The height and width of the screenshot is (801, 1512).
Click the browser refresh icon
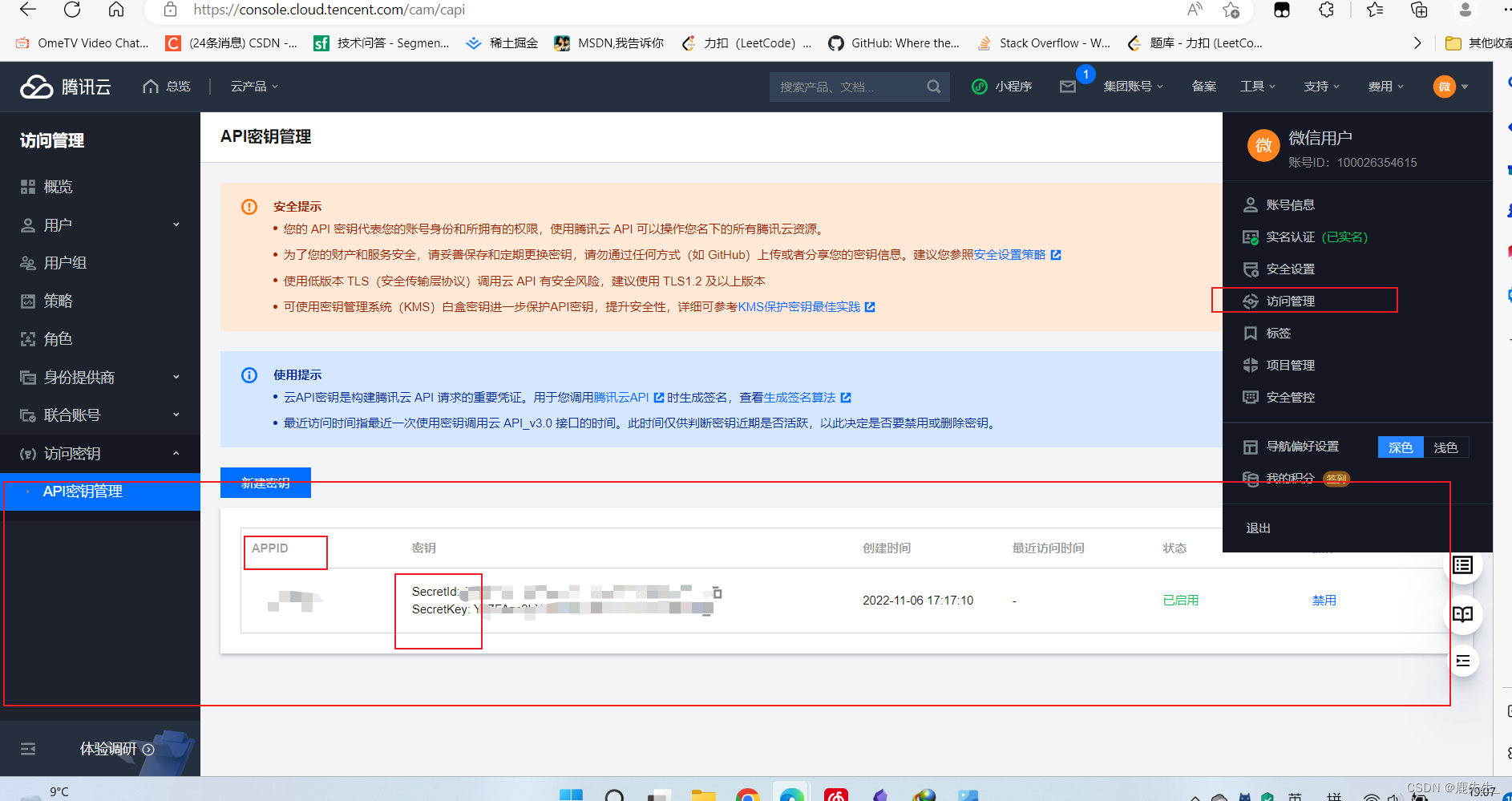tap(72, 10)
